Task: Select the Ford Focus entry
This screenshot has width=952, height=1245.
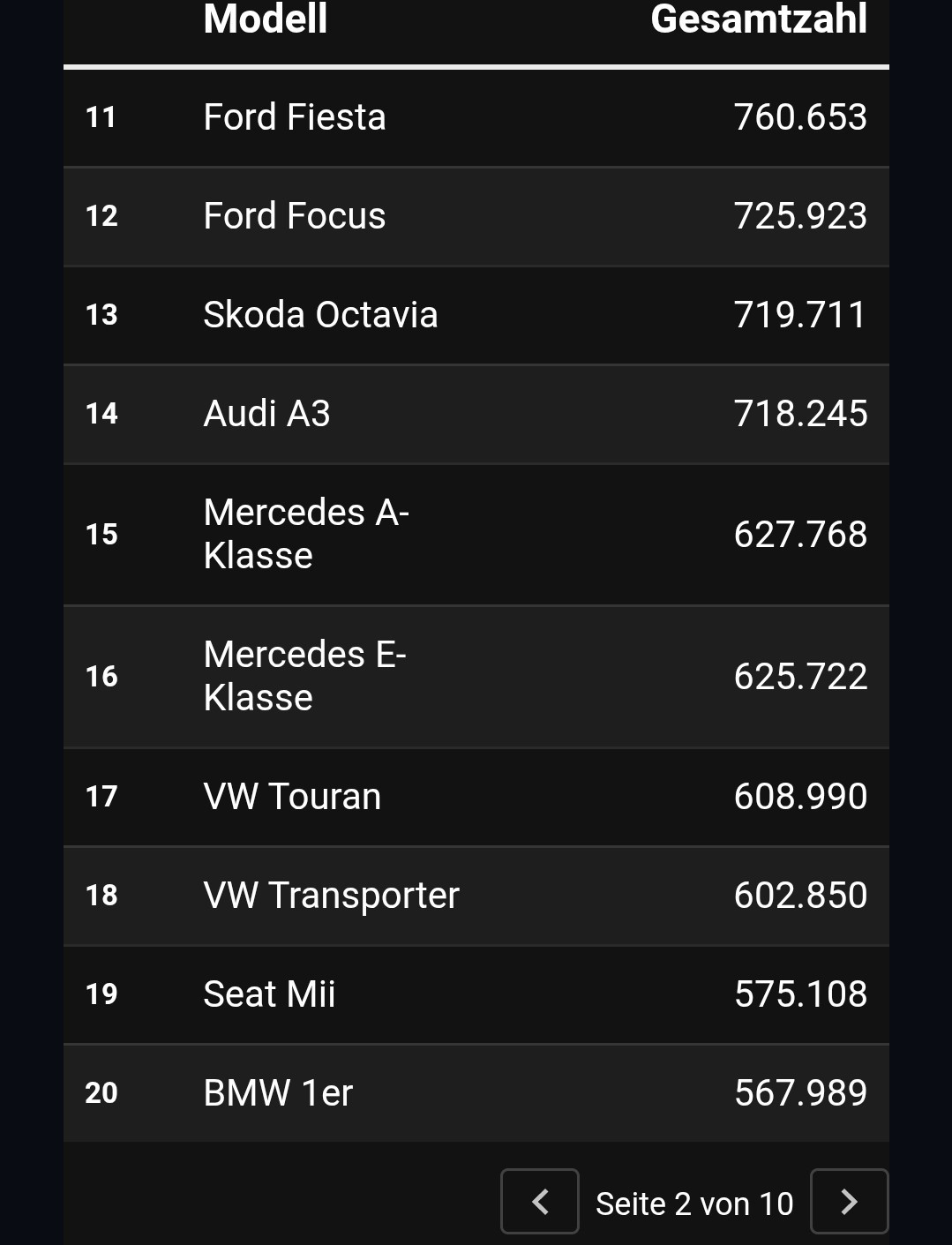Action: coord(476,216)
